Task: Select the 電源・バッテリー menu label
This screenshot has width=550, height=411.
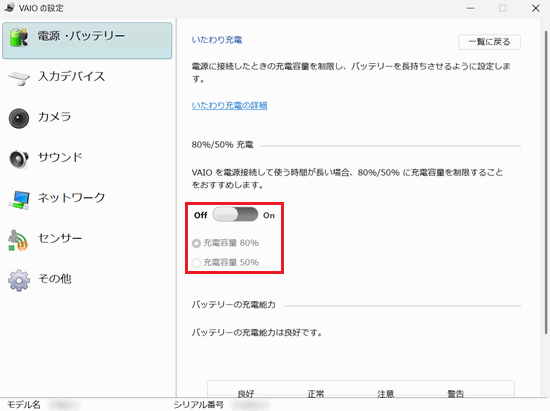Action: pos(81,36)
